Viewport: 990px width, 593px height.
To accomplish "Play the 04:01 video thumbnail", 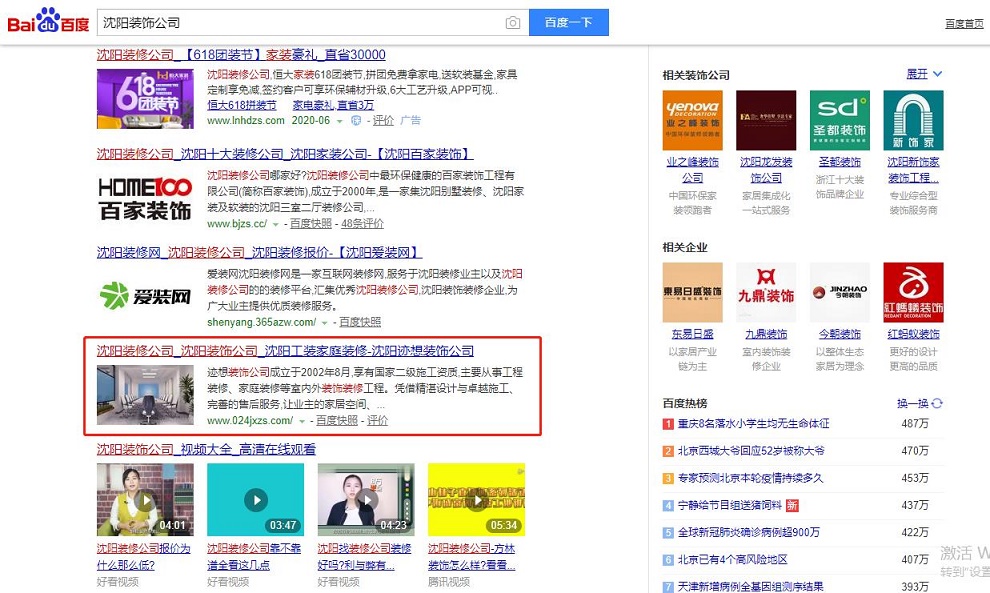I will click(x=145, y=500).
